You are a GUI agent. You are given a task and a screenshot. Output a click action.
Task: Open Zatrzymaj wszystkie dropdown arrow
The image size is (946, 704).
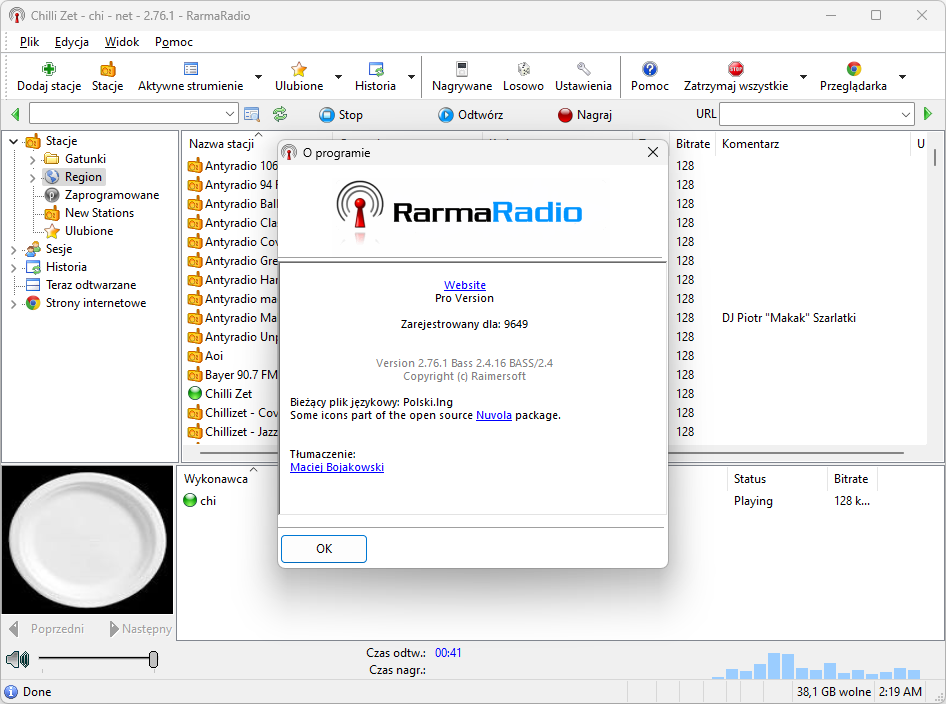click(804, 77)
